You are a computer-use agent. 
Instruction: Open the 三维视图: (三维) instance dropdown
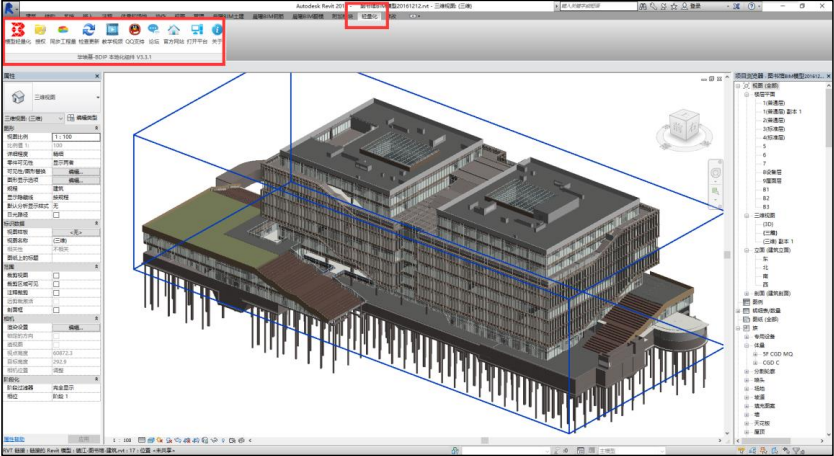coord(60,118)
